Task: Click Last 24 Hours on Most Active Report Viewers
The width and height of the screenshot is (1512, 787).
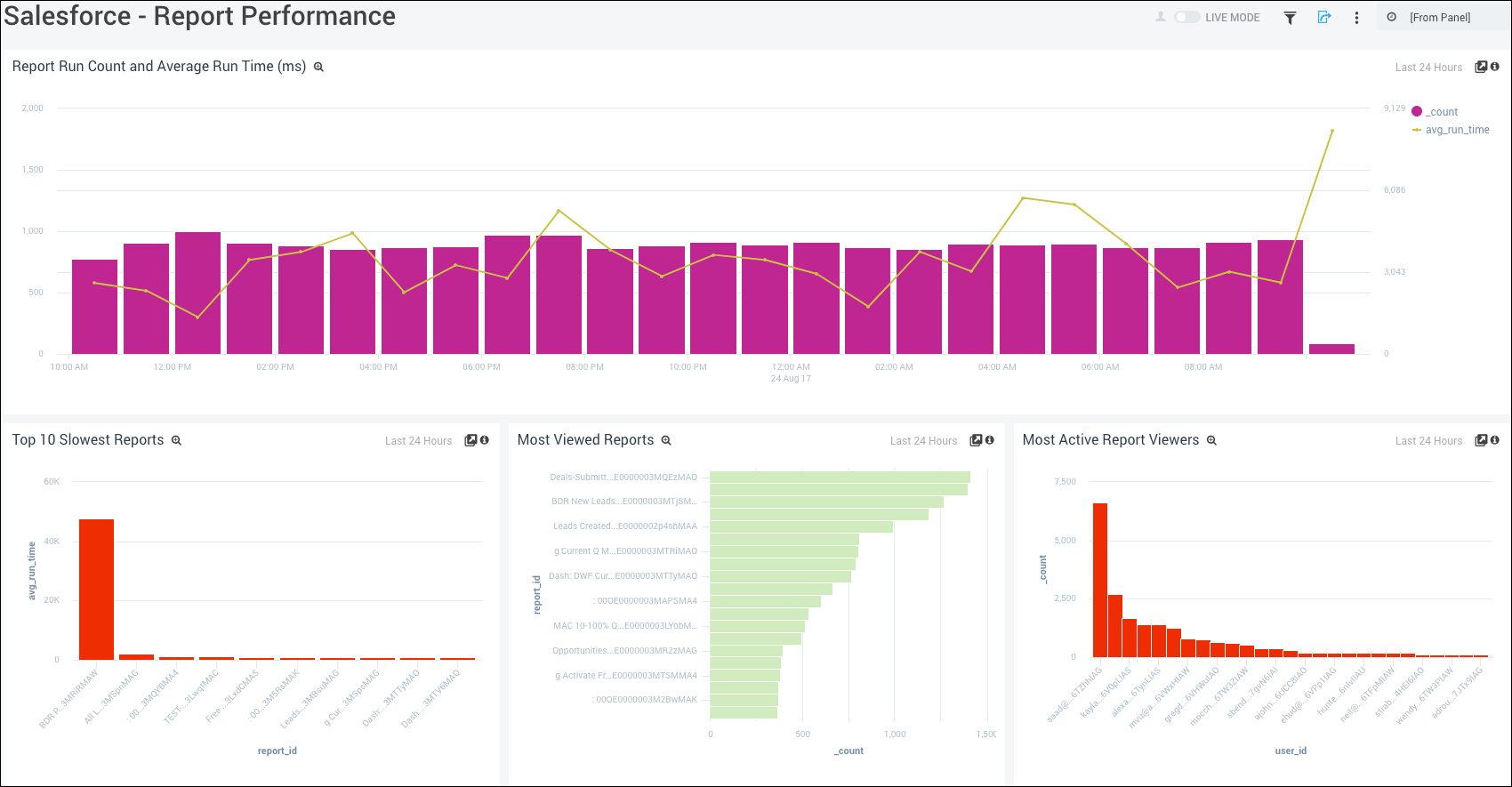Action: tap(1428, 441)
